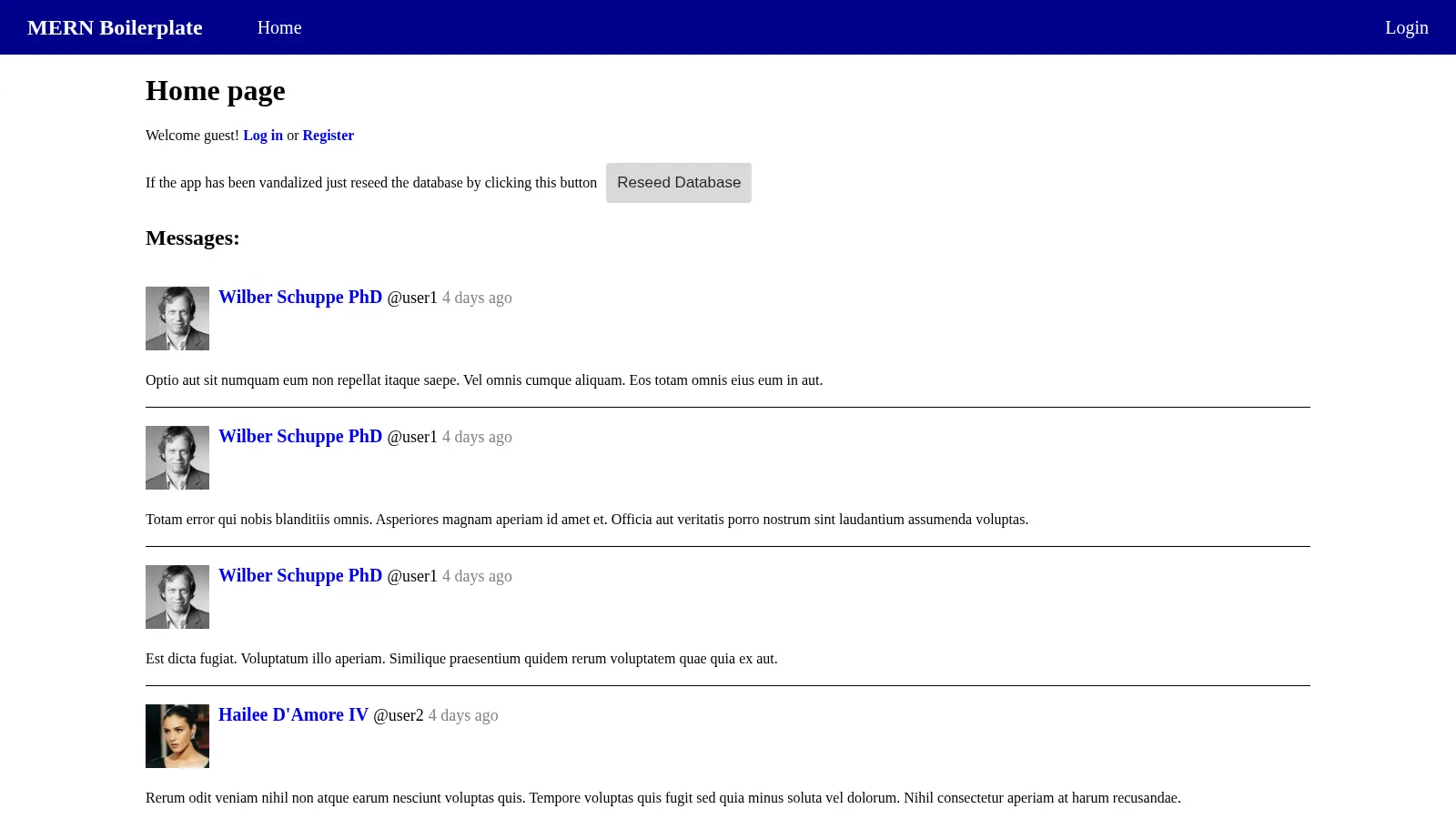
Task: Select the @user2 handle text
Action: [399, 715]
